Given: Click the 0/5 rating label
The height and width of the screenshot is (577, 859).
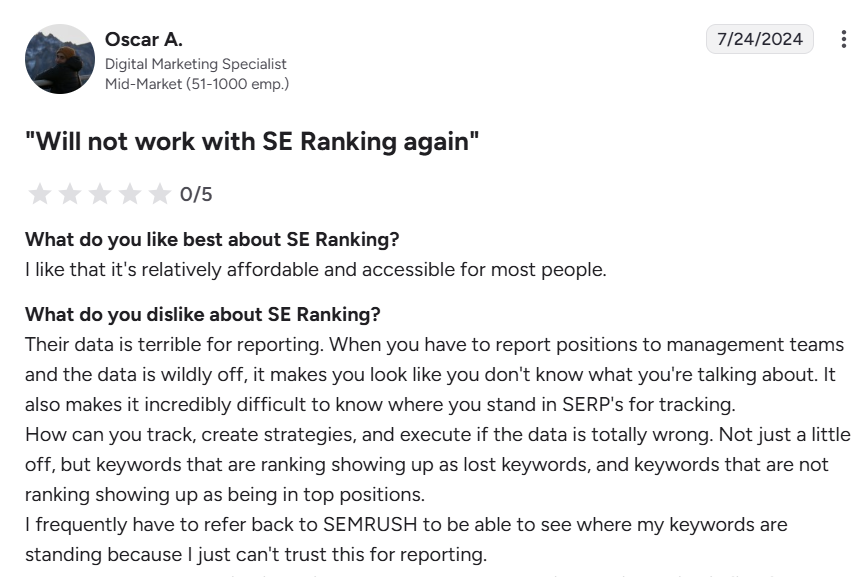Looking at the screenshot, I should click(x=198, y=193).
